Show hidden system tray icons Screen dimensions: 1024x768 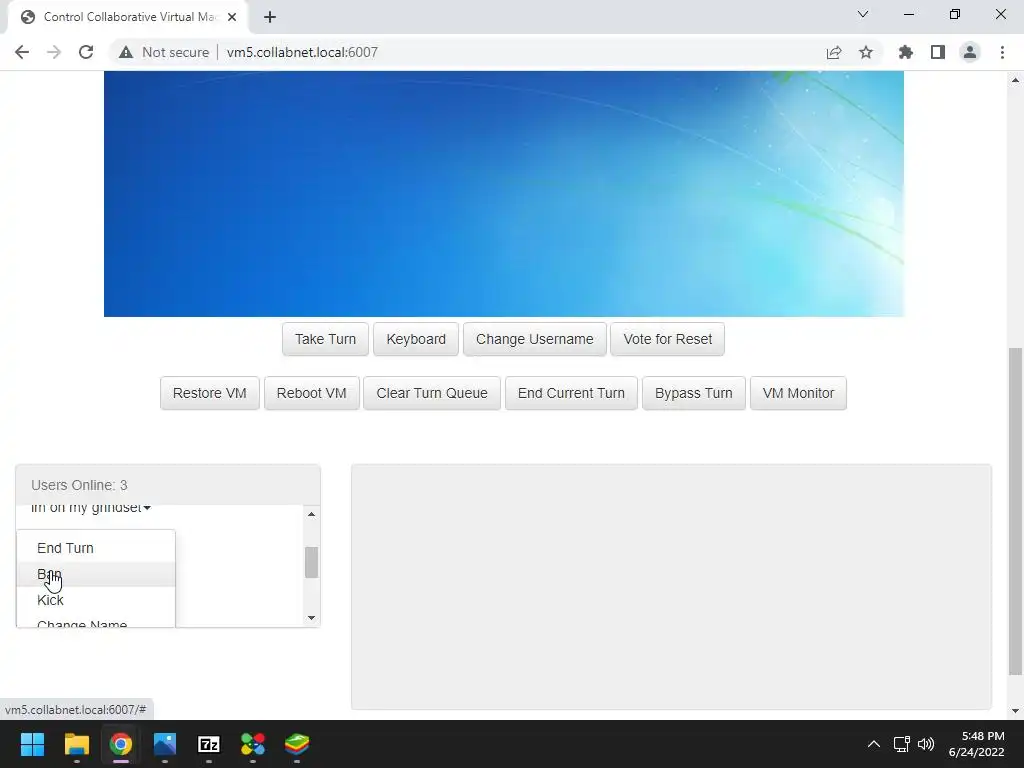tap(874, 744)
